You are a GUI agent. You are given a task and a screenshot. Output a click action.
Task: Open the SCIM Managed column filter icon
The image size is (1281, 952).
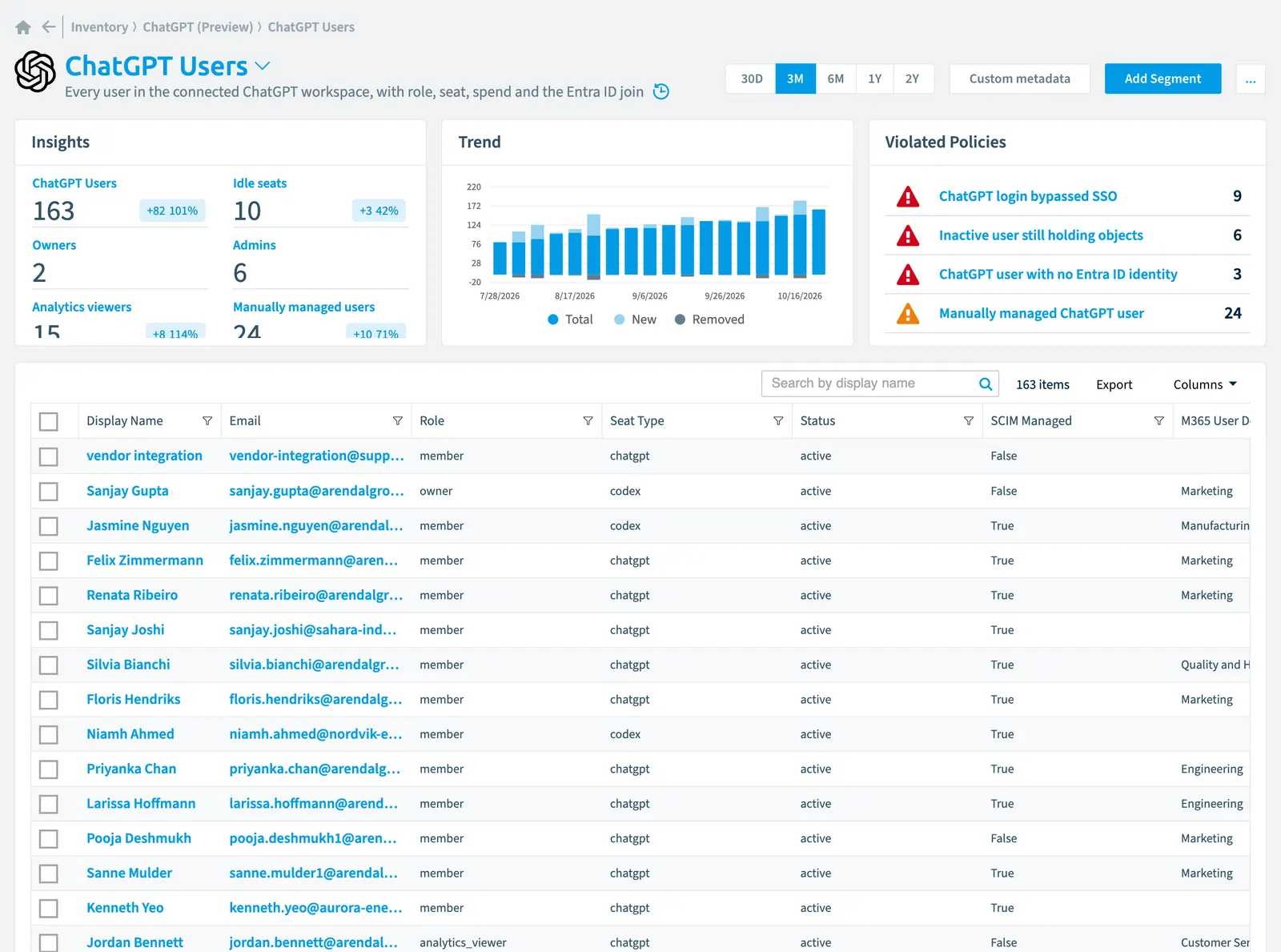(x=1159, y=421)
